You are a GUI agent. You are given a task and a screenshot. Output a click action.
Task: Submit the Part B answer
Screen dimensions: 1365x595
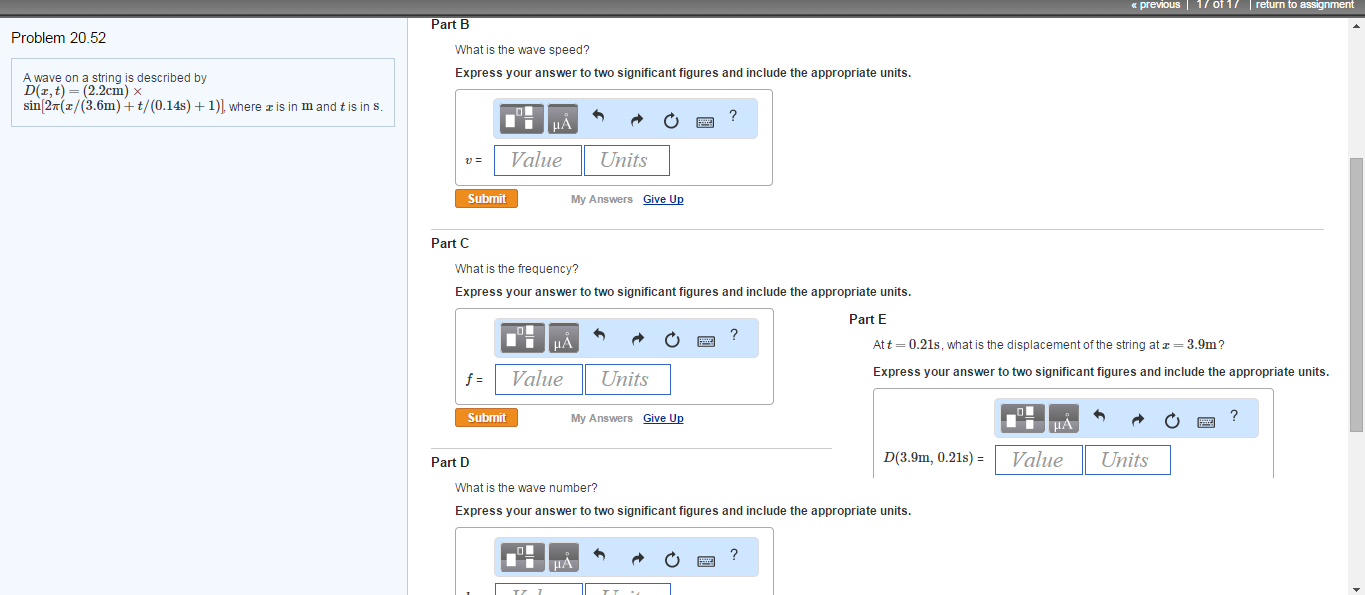486,198
